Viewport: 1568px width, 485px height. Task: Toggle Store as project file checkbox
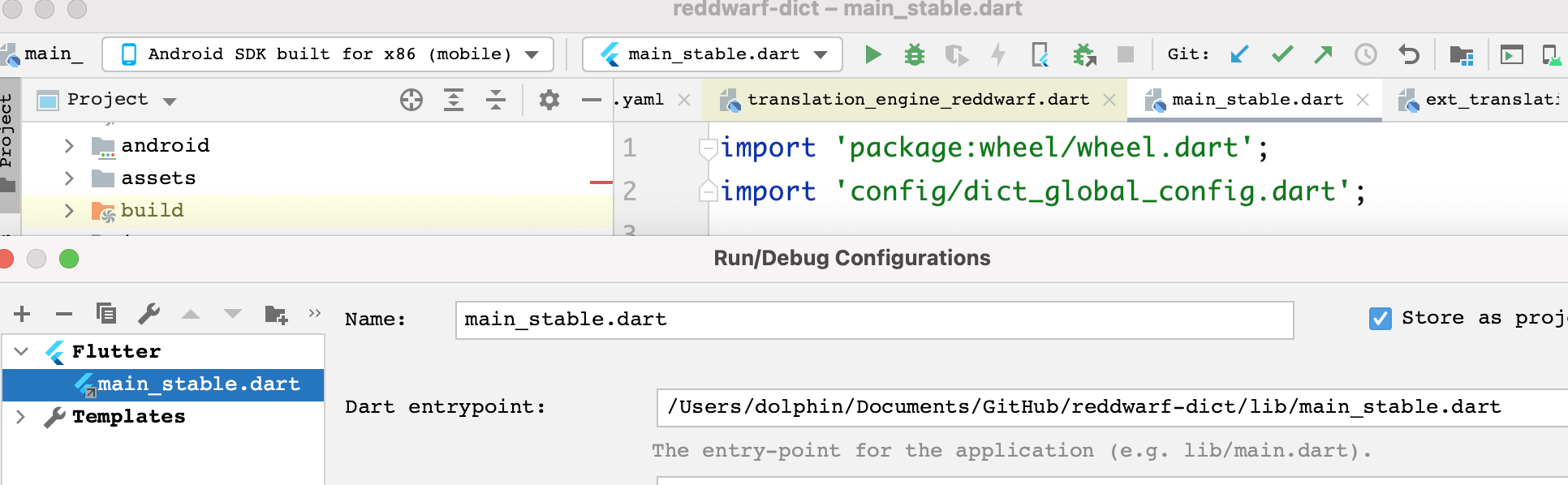pyautogui.click(x=1380, y=319)
